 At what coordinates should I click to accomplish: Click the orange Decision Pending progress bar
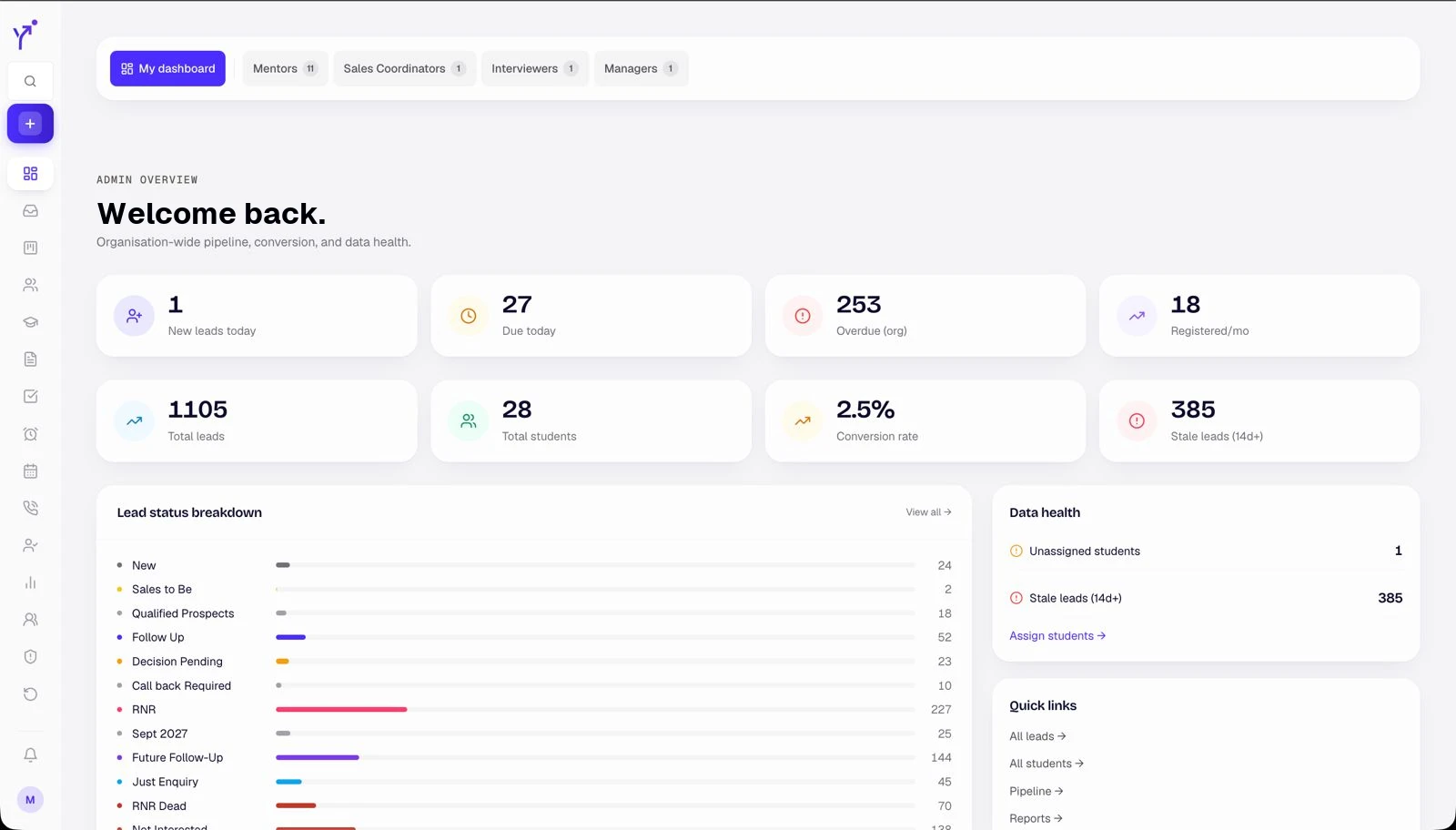pos(282,662)
